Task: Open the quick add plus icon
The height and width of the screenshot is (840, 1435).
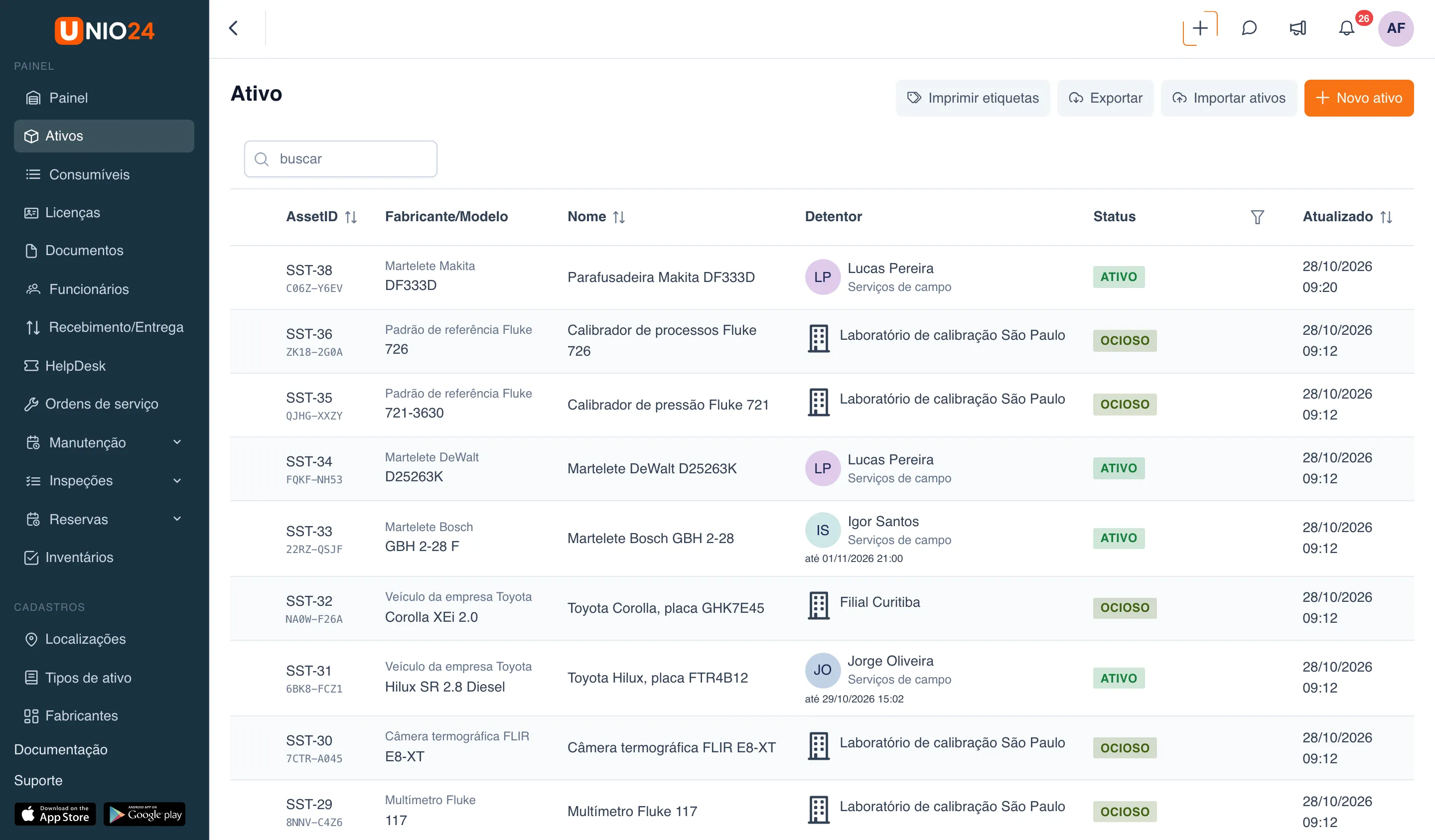Action: click(1200, 28)
